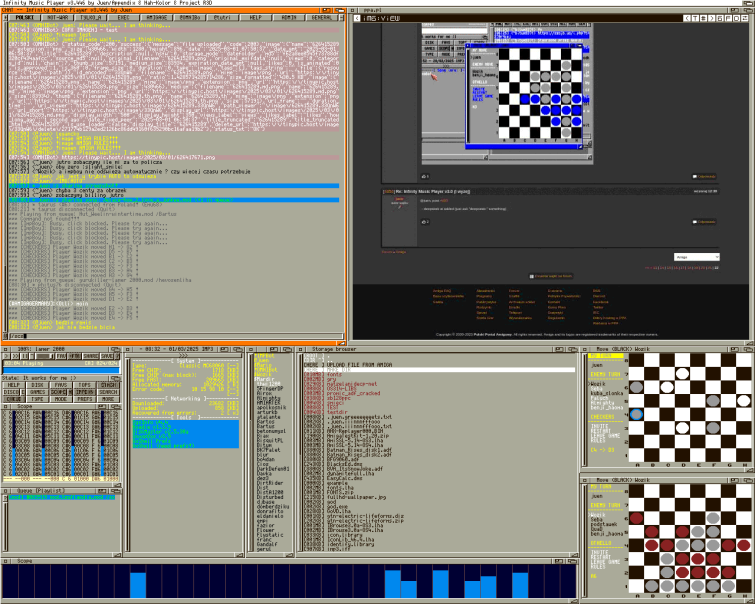Select identify.library in Storage browser
The width and height of the screenshot is (755, 604).
(350, 544)
